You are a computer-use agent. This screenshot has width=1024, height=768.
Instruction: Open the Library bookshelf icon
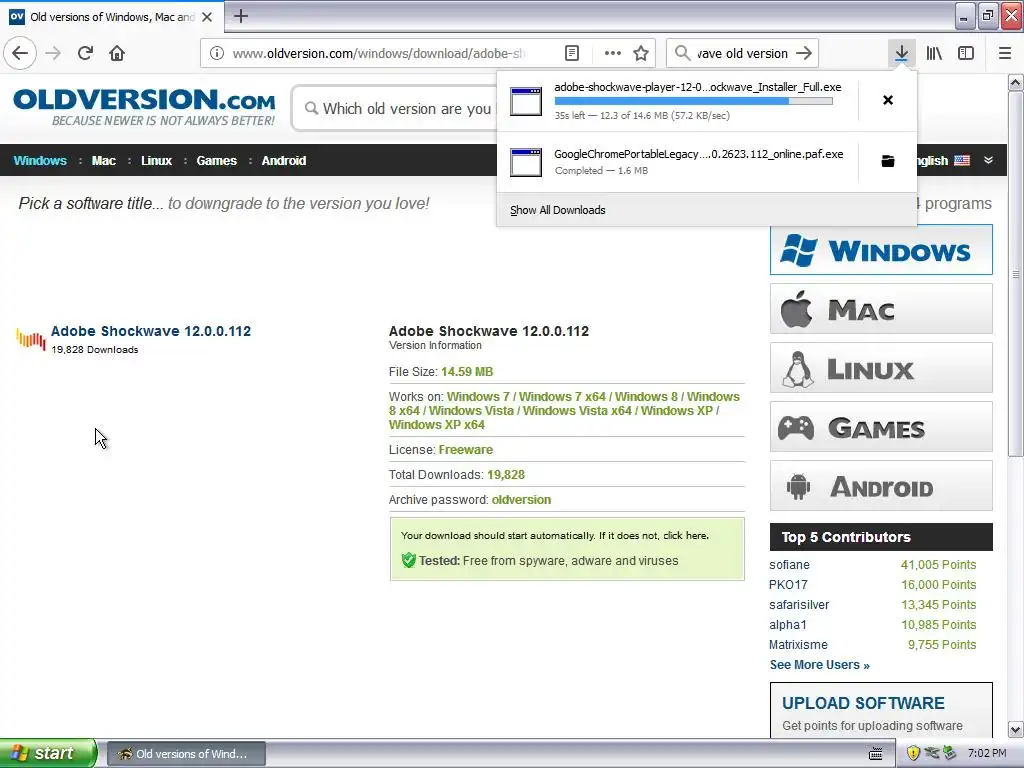point(934,53)
